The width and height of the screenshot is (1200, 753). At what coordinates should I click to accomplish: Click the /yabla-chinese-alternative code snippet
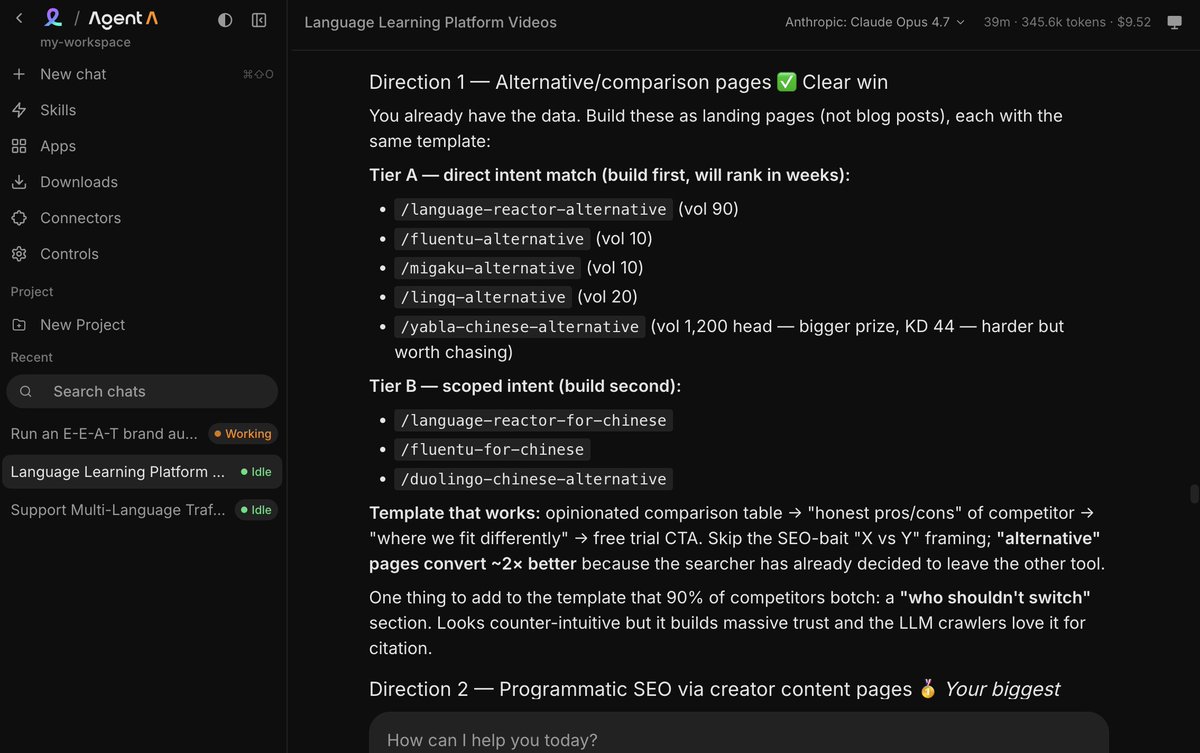coord(519,327)
